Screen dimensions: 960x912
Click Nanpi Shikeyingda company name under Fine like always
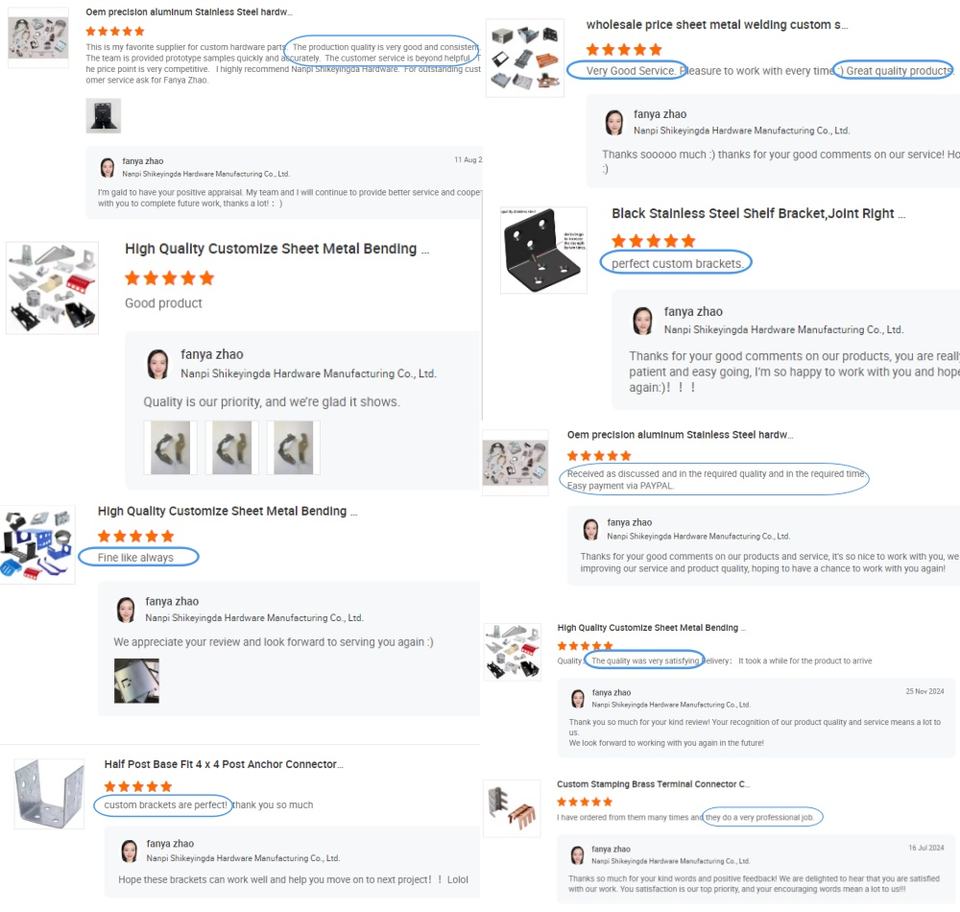(x=254, y=618)
